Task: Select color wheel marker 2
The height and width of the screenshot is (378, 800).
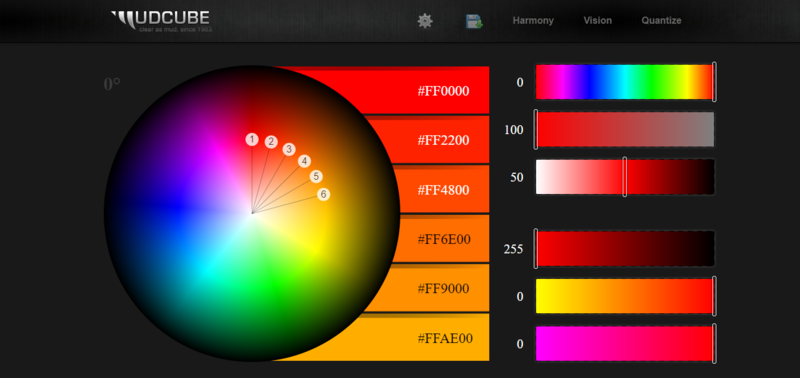Action: [x=271, y=142]
